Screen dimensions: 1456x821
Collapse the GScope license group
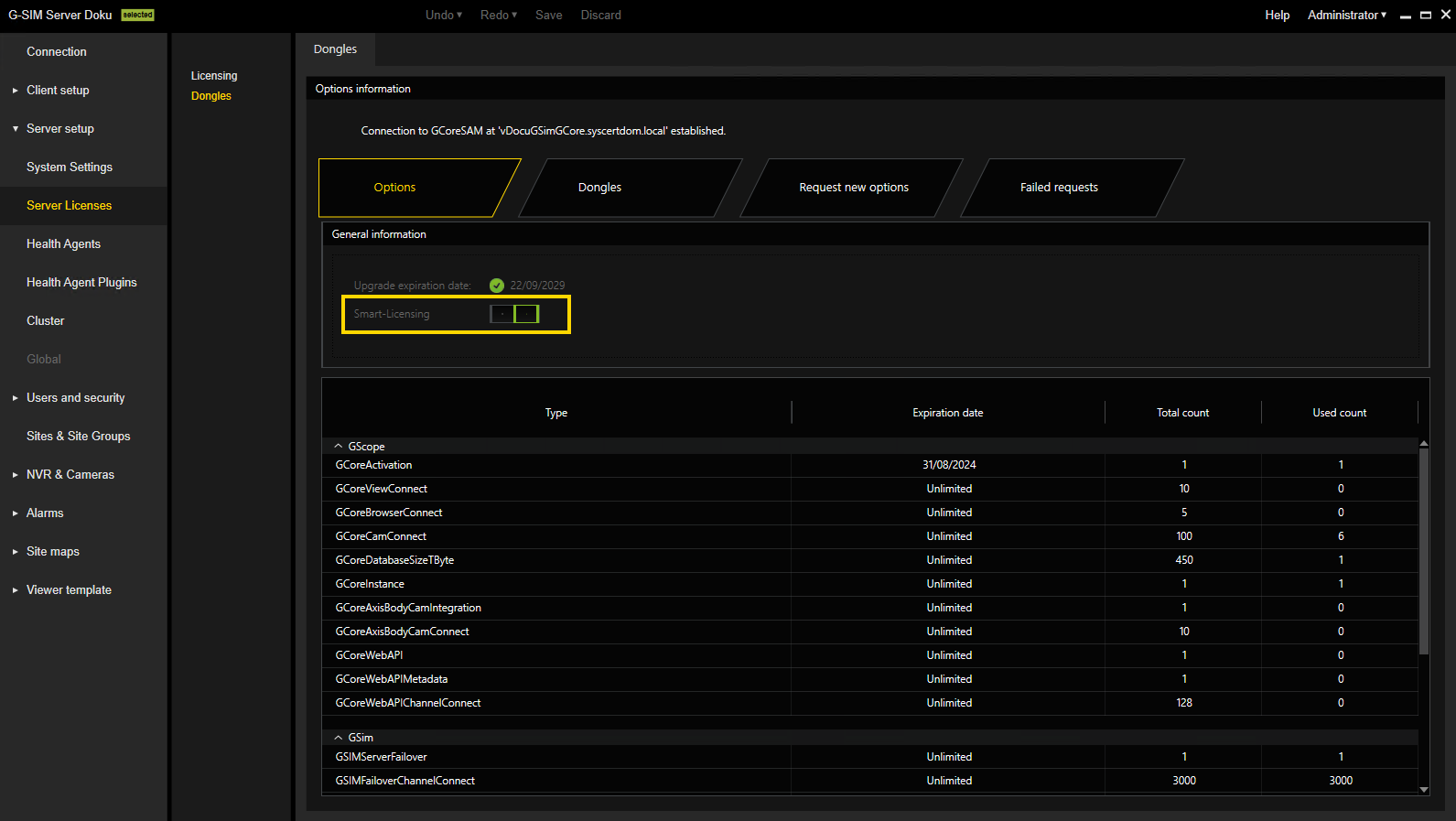click(x=339, y=447)
